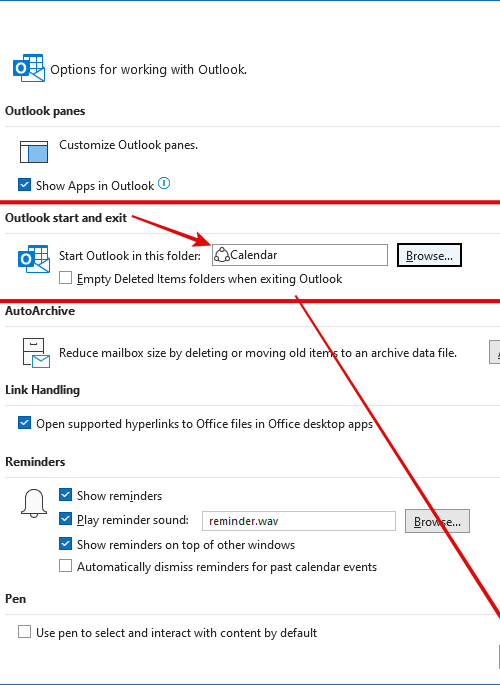
Task: Uncheck the Show reminders checkbox
Action: [x=66, y=495]
